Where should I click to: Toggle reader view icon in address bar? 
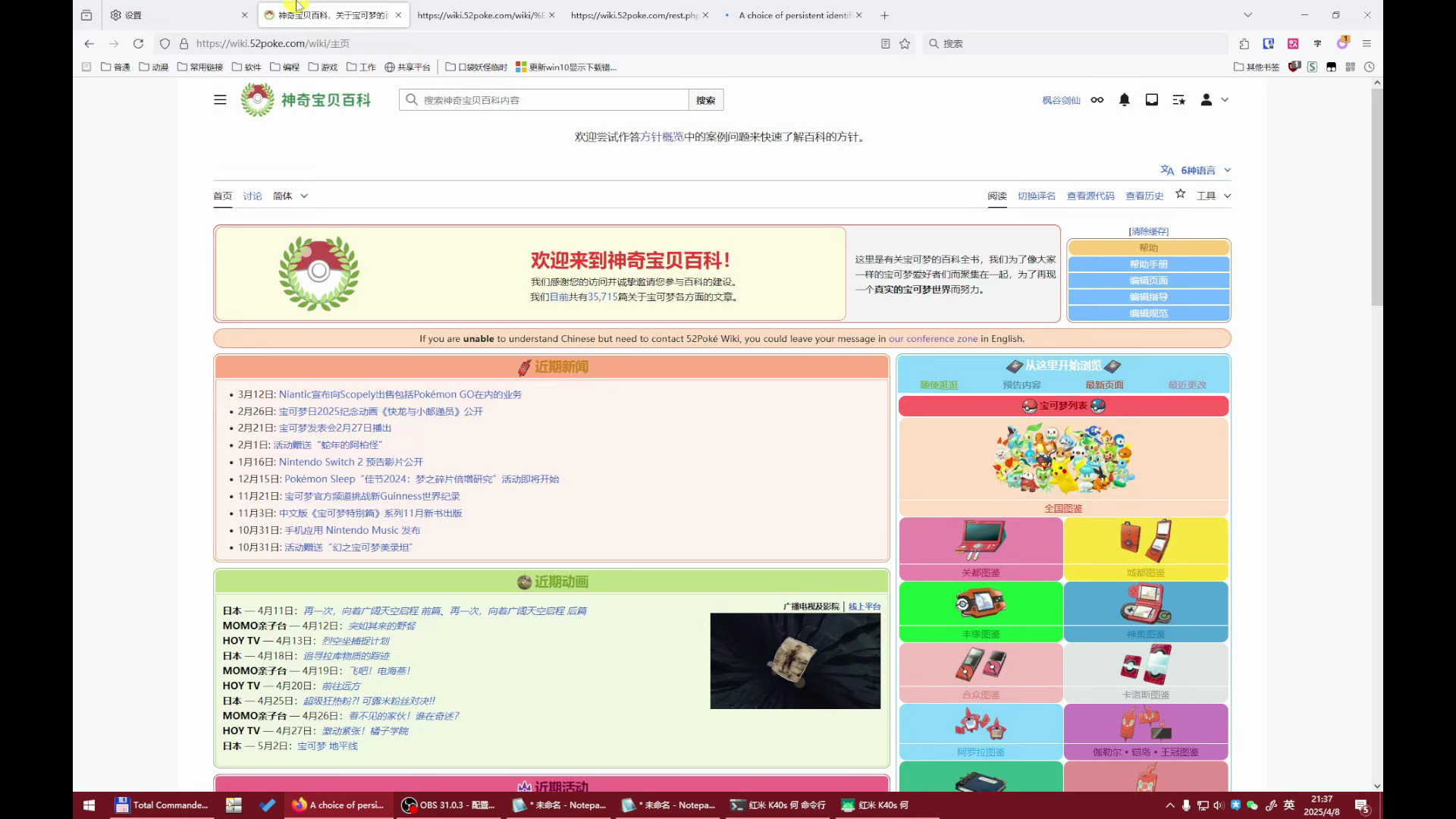click(x=885, y=44)
